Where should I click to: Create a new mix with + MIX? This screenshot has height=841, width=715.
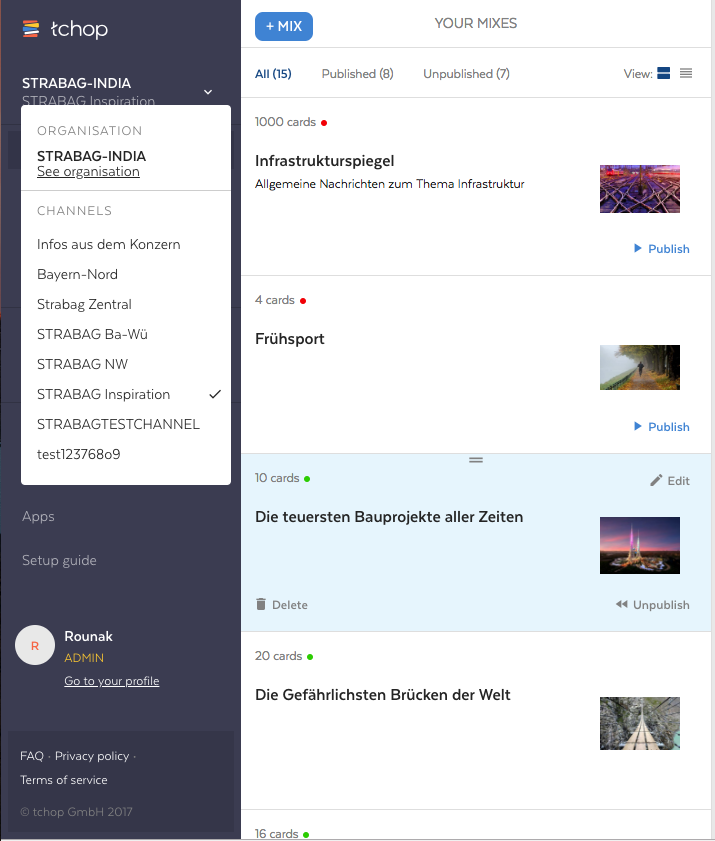[284, 26]
